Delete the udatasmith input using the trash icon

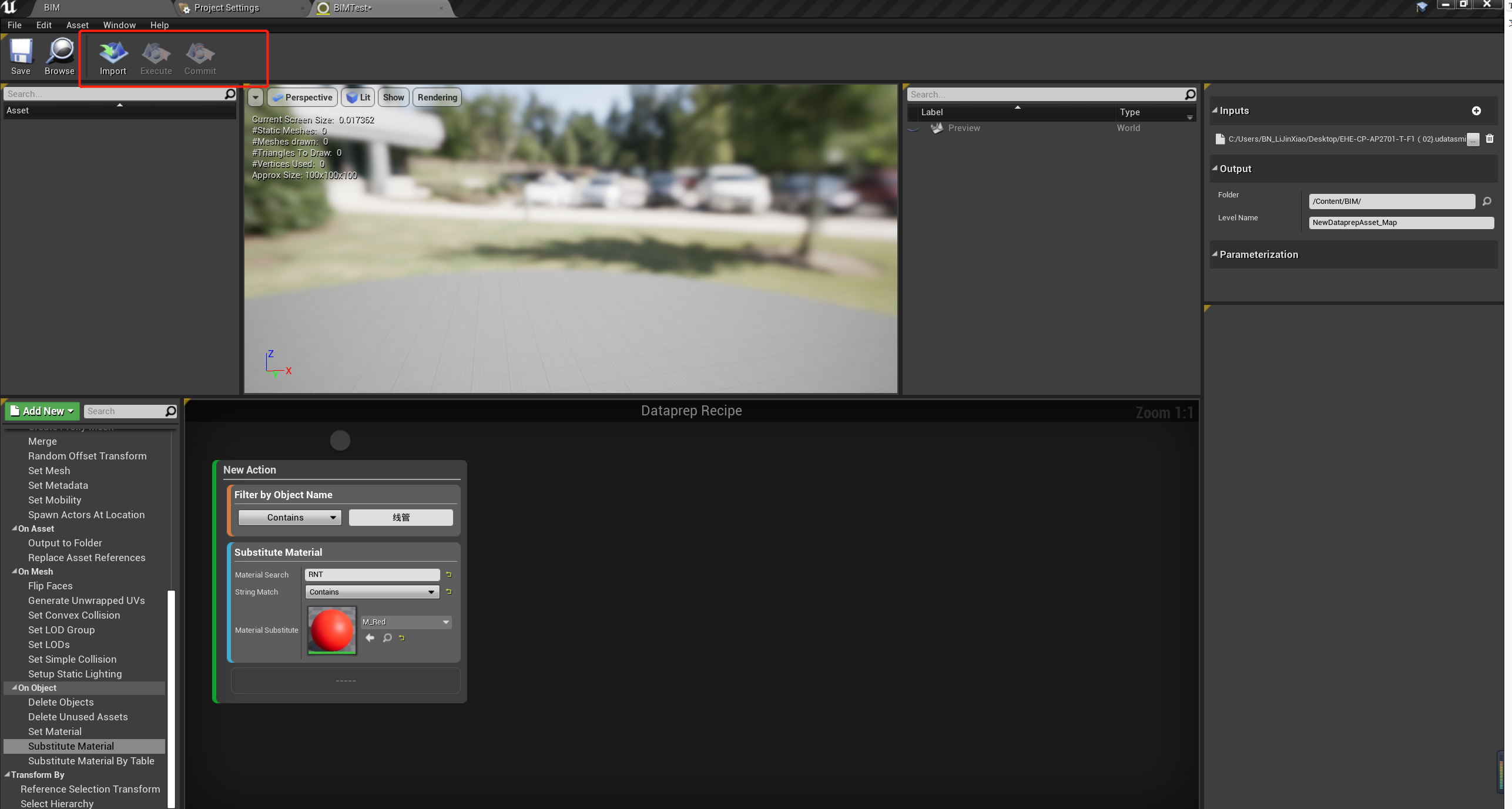coord(1490,139)
